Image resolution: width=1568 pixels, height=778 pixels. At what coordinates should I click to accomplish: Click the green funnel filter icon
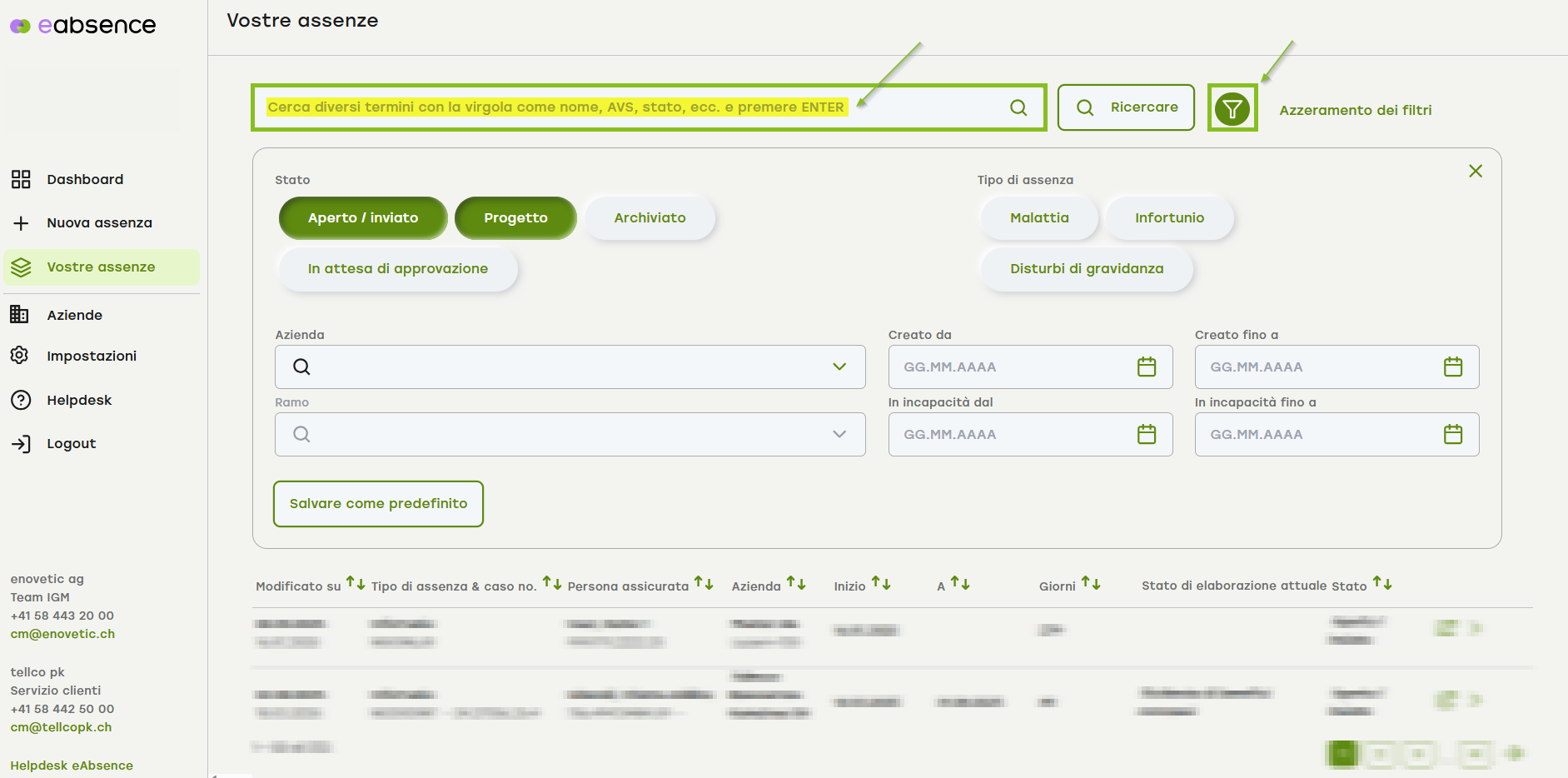[1232, 109]
